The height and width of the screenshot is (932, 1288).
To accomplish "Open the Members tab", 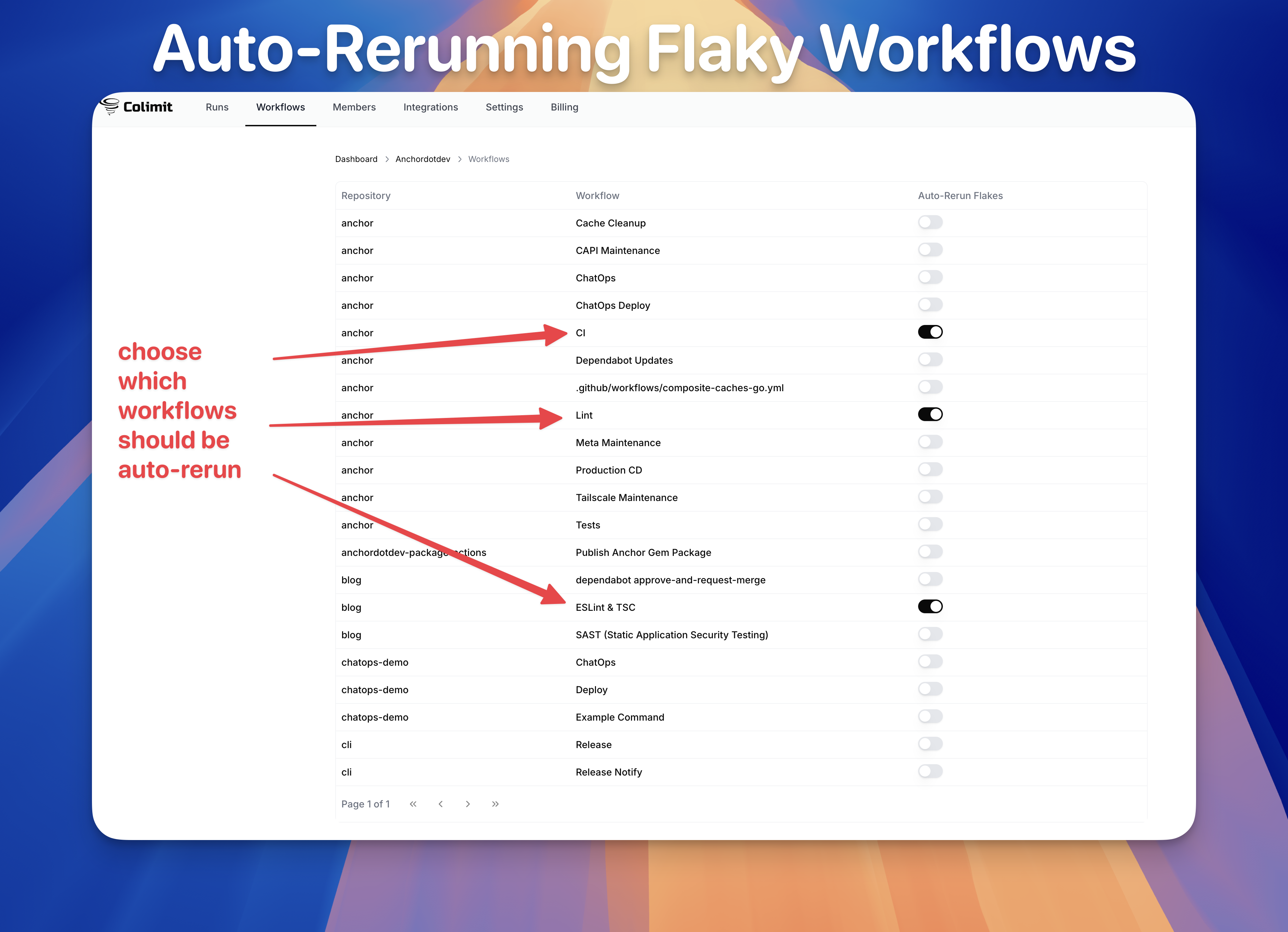I will click(x=354, y=107).
